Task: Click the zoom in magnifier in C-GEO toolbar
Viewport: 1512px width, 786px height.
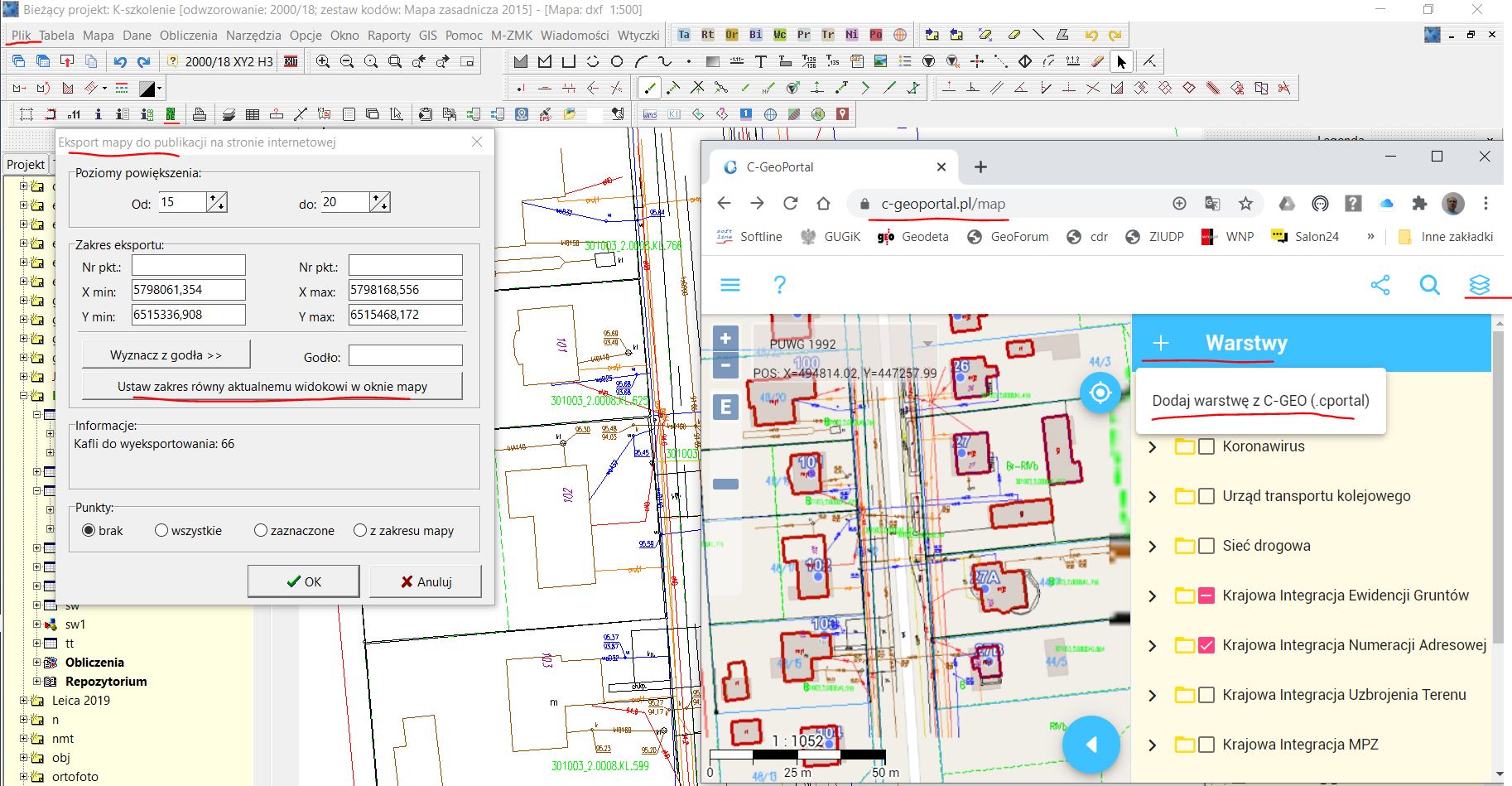Action: pos(323,61)
